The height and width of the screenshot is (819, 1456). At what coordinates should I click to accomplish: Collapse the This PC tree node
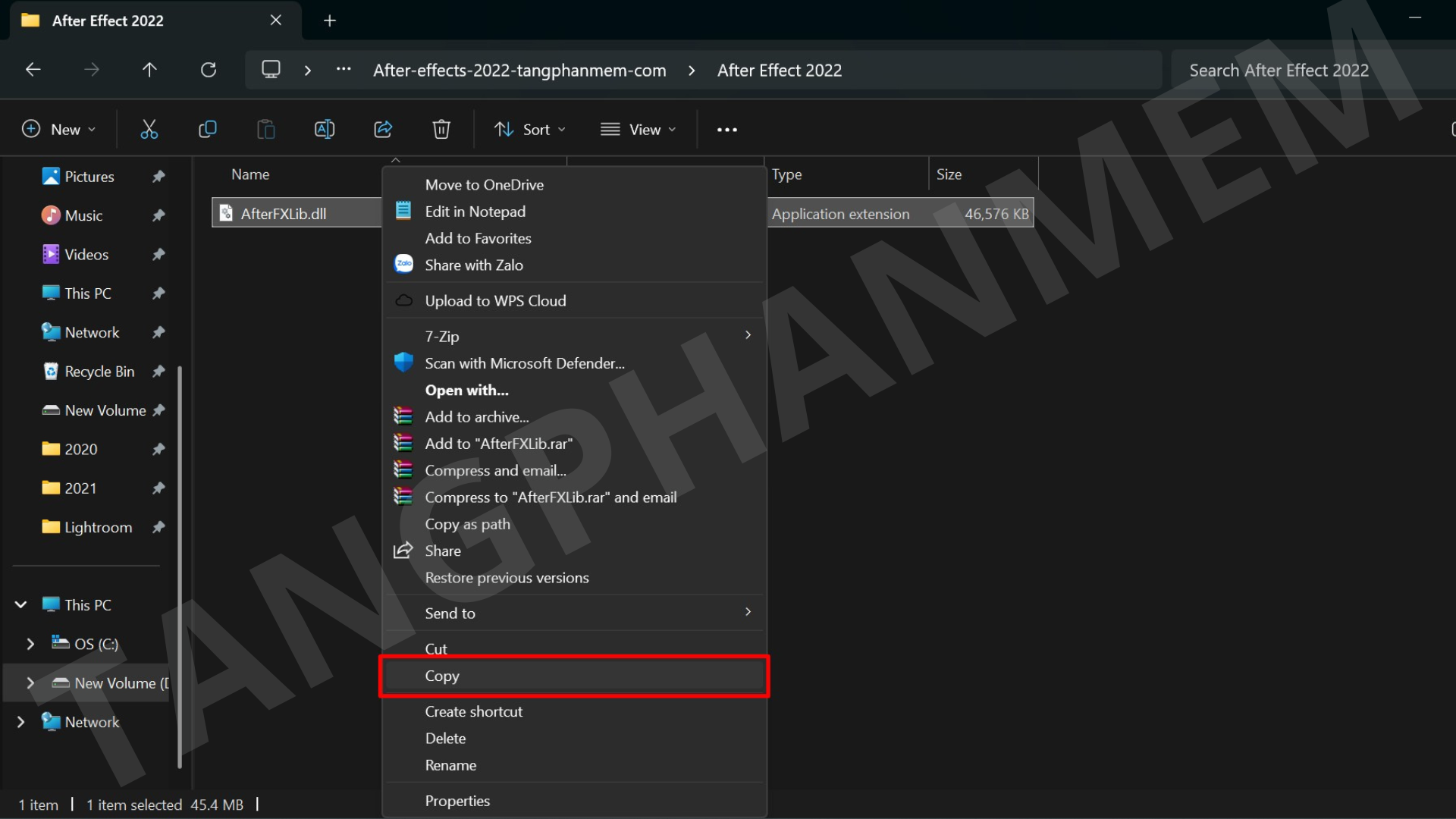click(x=21, y=604)
